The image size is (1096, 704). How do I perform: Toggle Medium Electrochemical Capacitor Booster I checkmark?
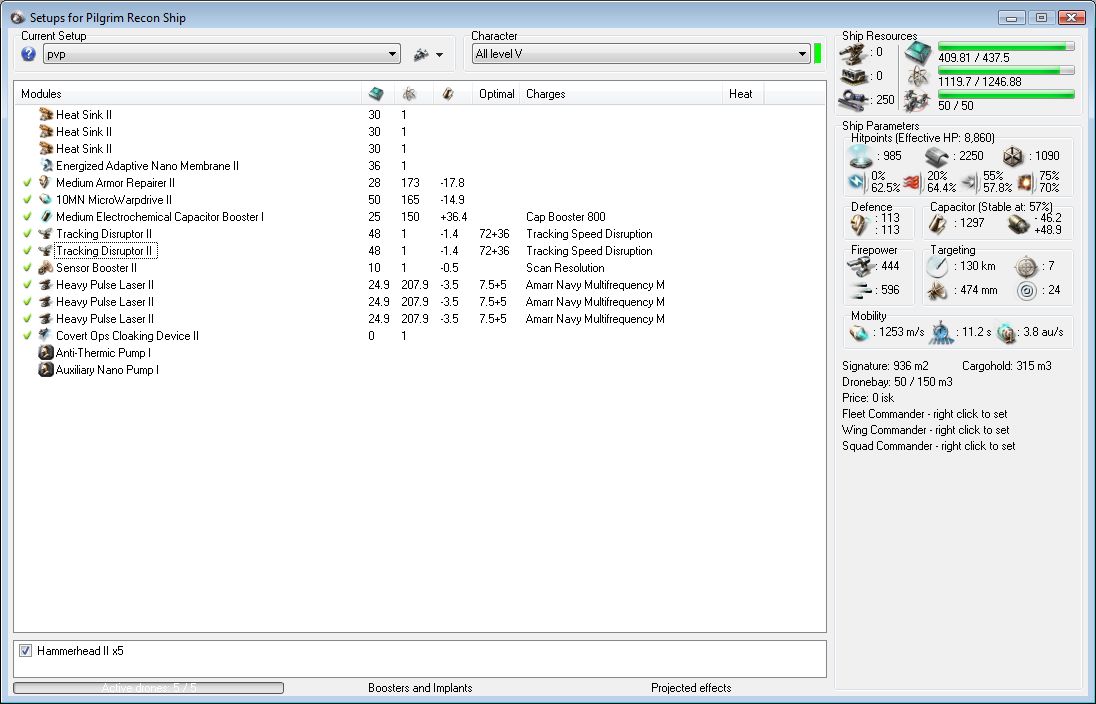click(27, 217)
